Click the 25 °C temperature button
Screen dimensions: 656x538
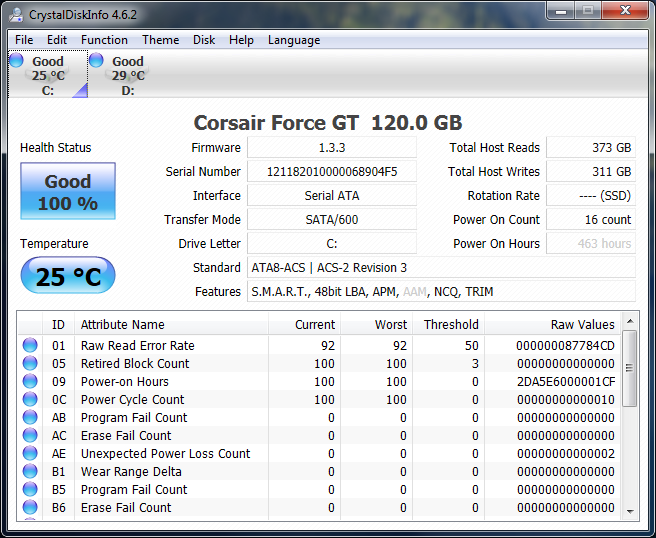(x=68, y=275)
